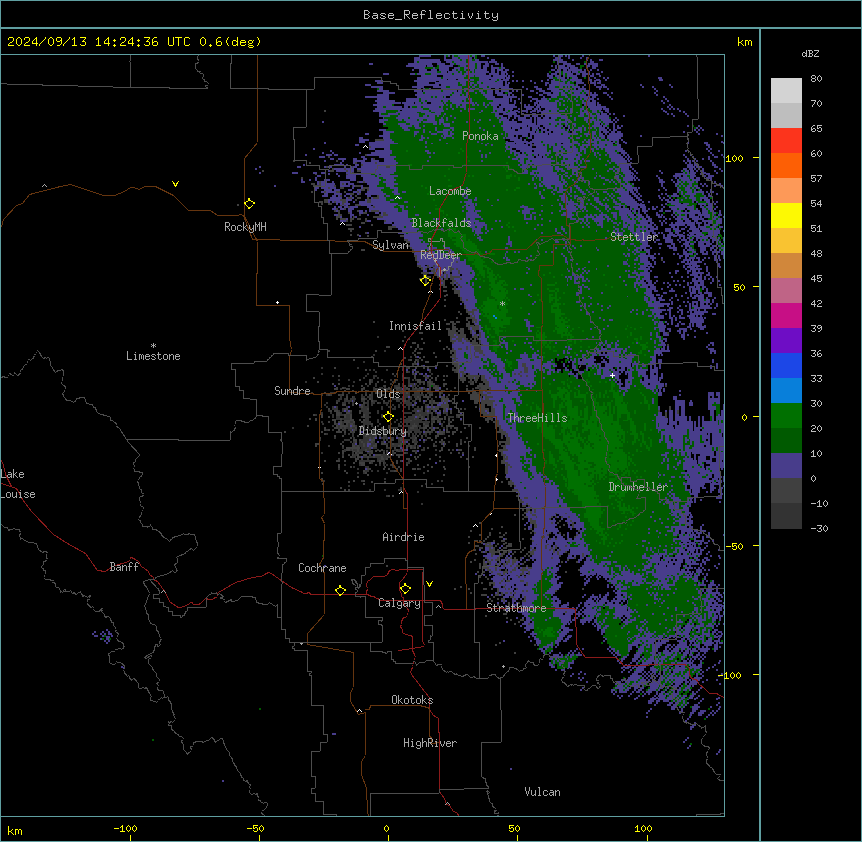Select the purple-blue 0–10 dBZ legend swatch
This screenshot has width=862, height=842.
[786, 466]
